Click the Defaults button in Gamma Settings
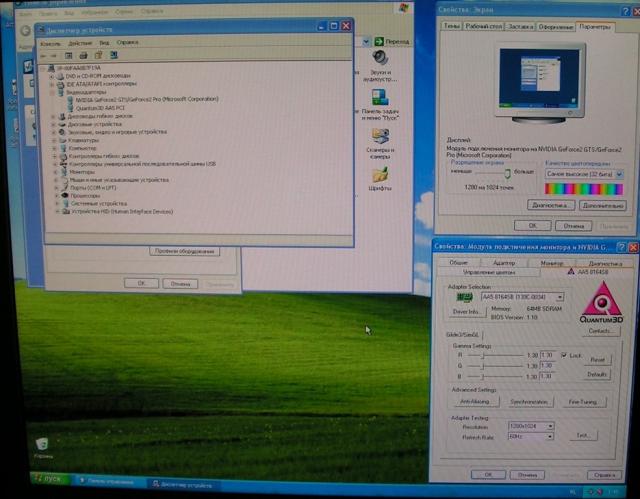Screen dimensions: 640x499 [596, 375]
